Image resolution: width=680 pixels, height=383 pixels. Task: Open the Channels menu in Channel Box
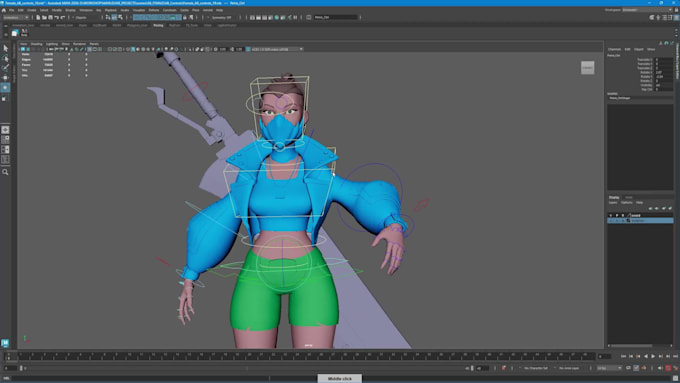click(614, 49)
